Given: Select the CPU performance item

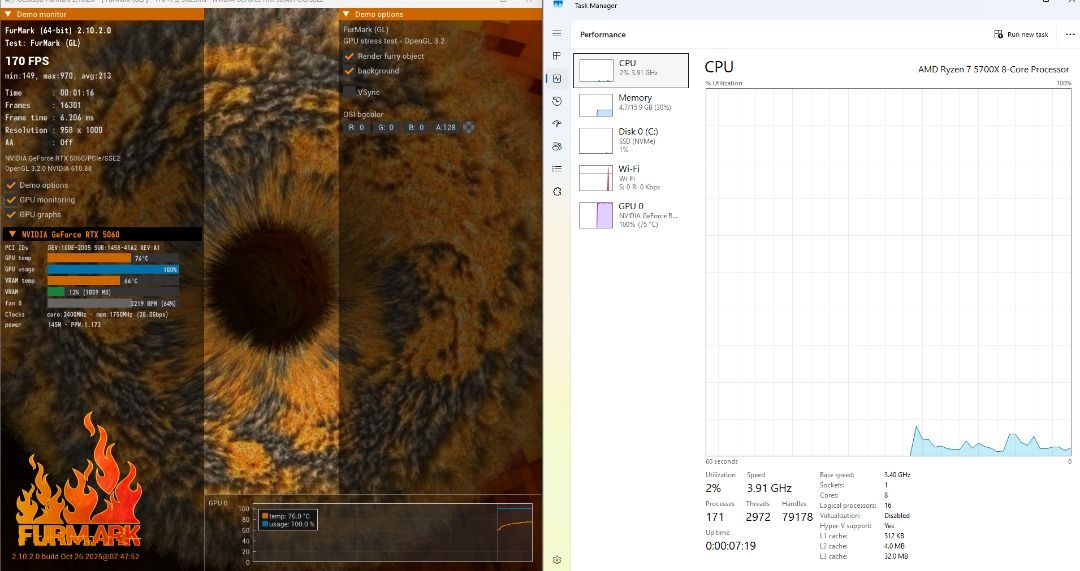Looking at the screenshot, I should 631,70.
